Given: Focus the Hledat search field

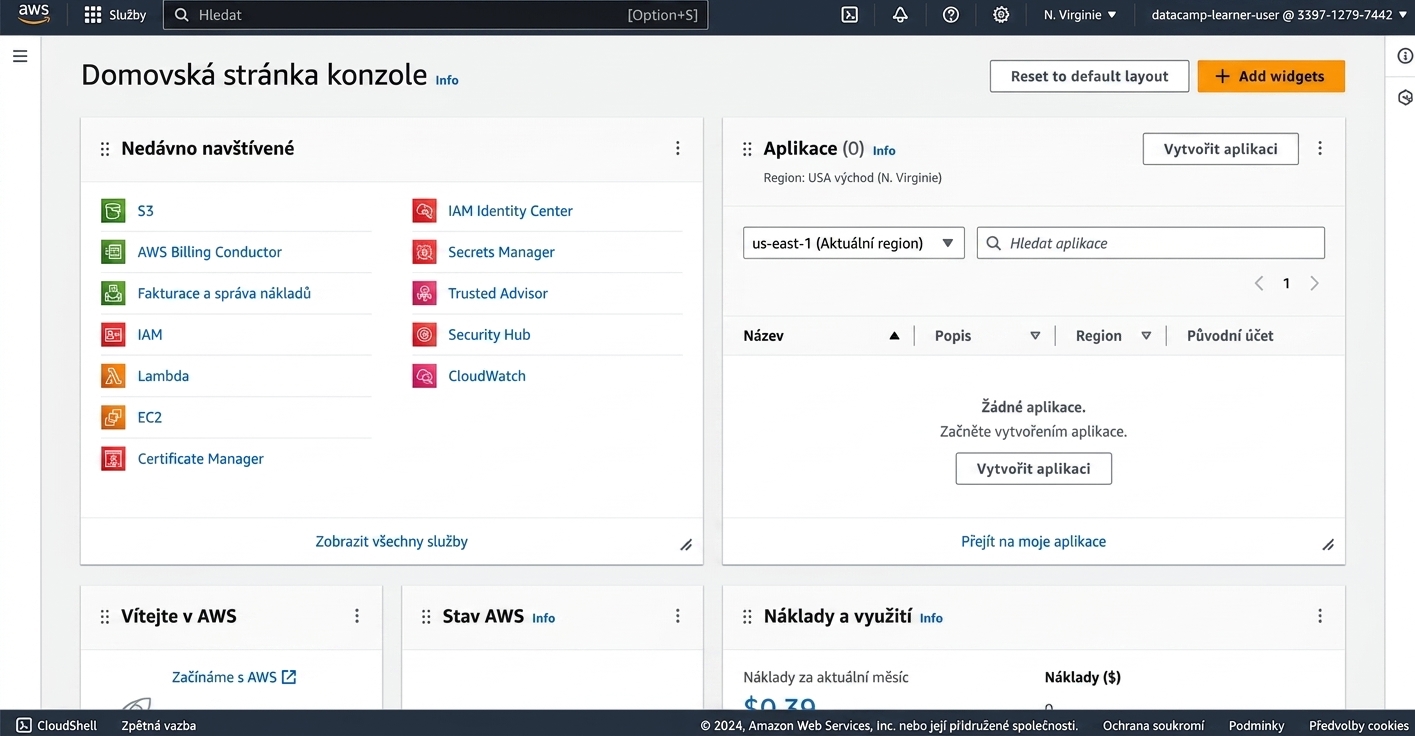Looking at the screenshot, I should [435, 15].
